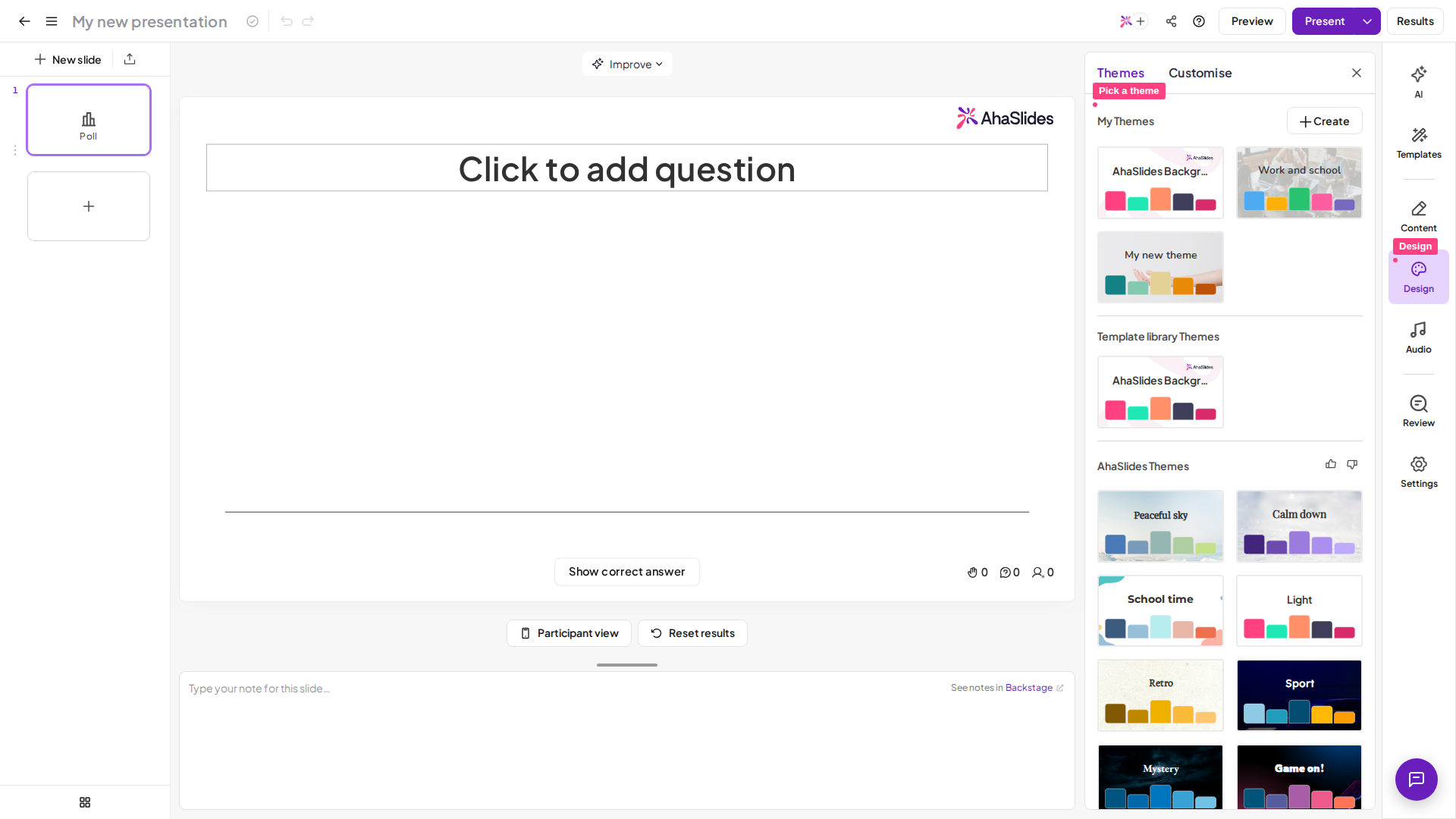This screenshot has width=1456, height=819.
Task: Click thumbs down on AhaSlides Themes
Action: point(1352,464)
